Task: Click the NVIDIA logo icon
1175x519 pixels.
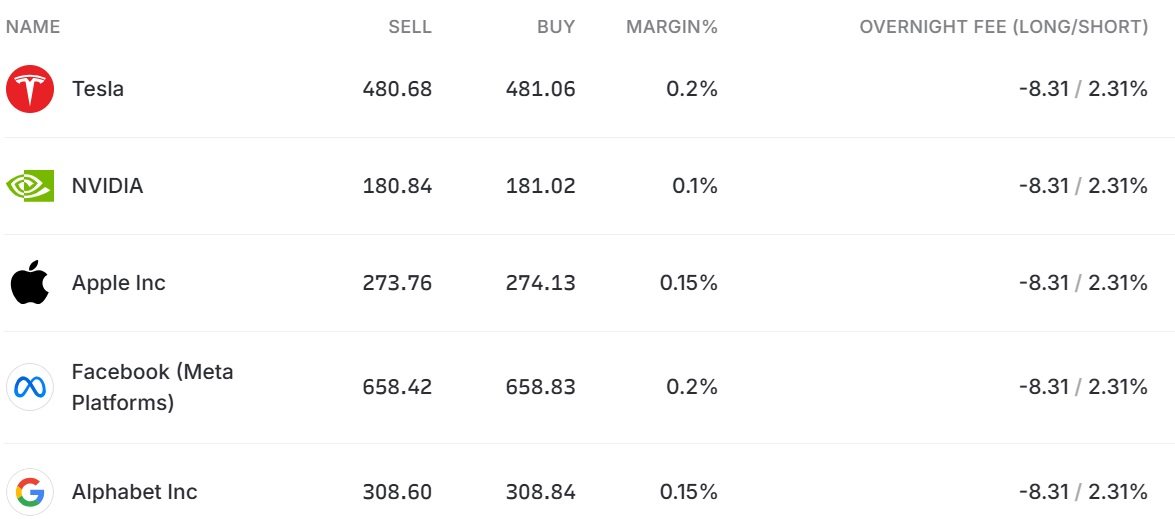Action: click(x=30, y=186)
